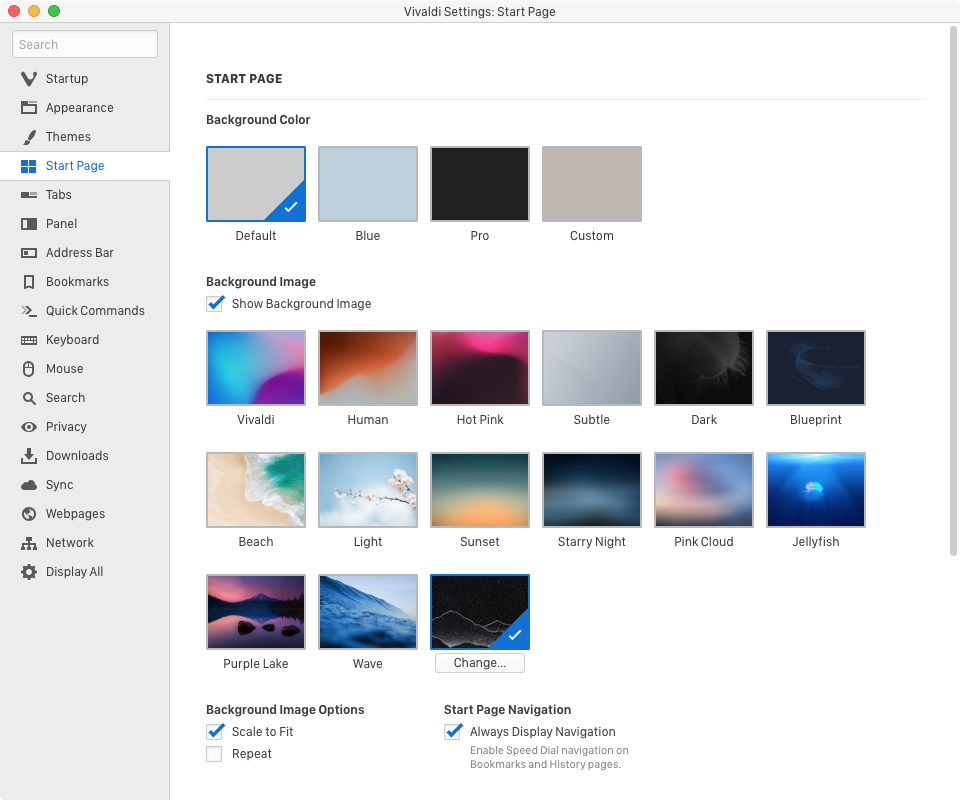Screen dimensions: 960x800
Task: Disable Show Background Image checkbox
Action: (215, 304)
